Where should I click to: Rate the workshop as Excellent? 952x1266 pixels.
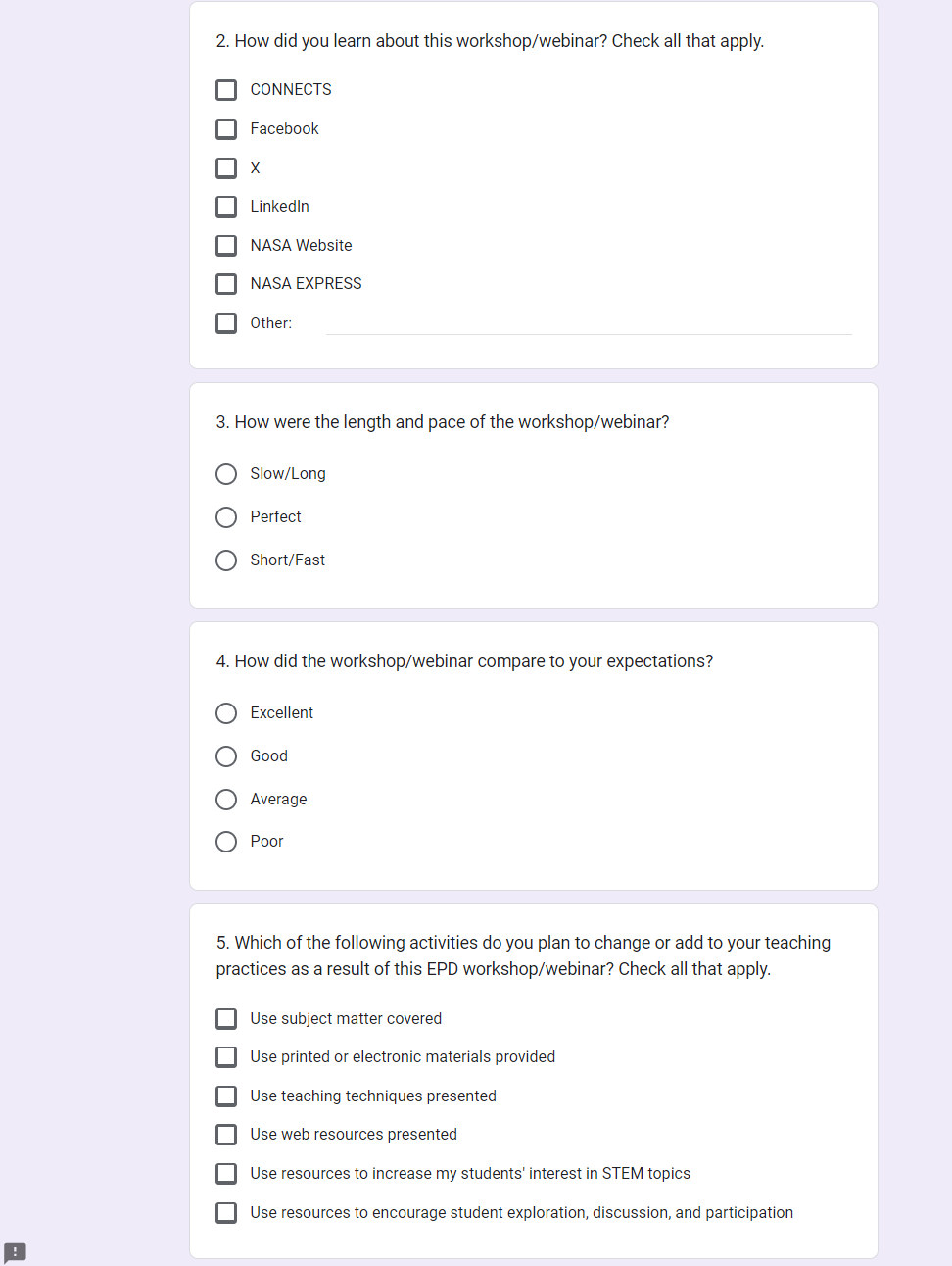click(x=226, y=713)
